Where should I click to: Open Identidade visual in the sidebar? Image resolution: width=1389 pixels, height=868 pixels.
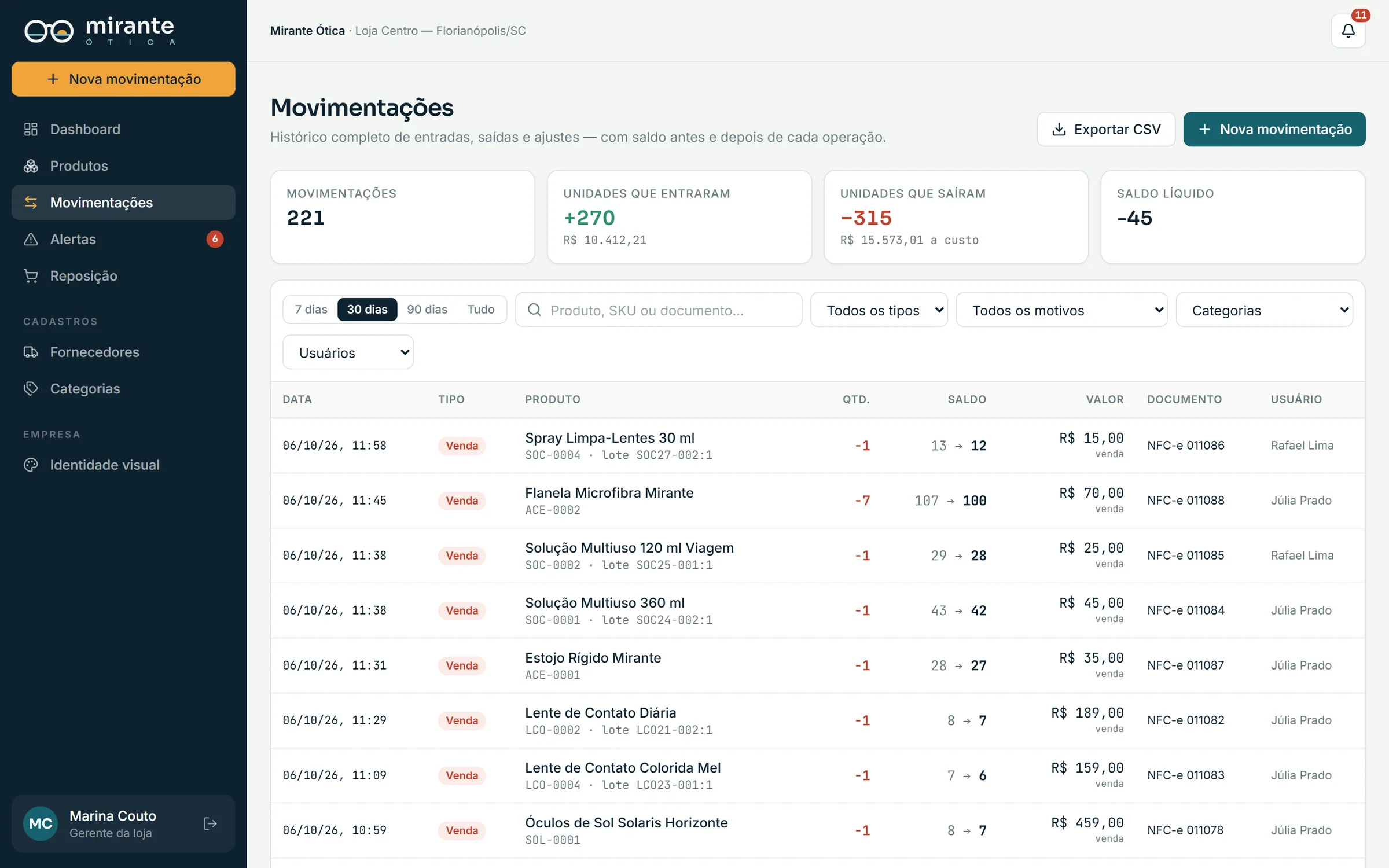tap(123, 465)
